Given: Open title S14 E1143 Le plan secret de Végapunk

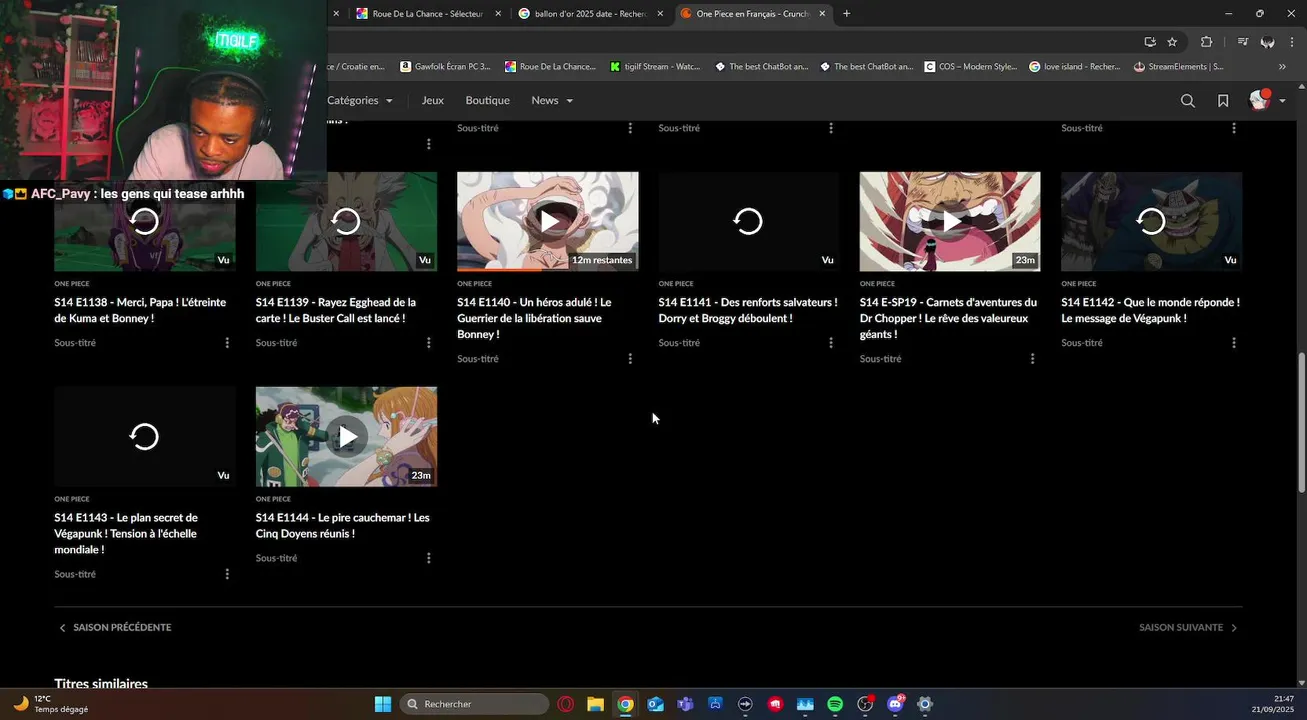Looking at the screenshot, I should click(x=126, y=534).
